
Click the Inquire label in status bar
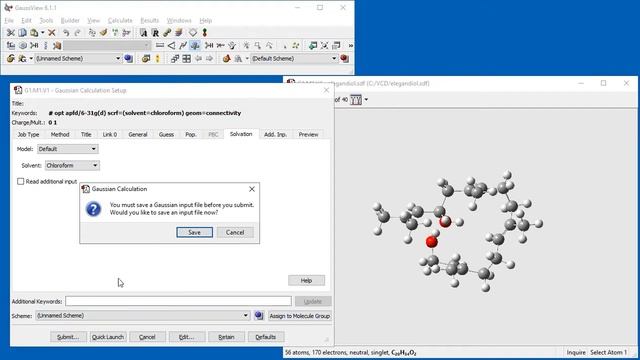pyautogui.click(x=576, y=352)
